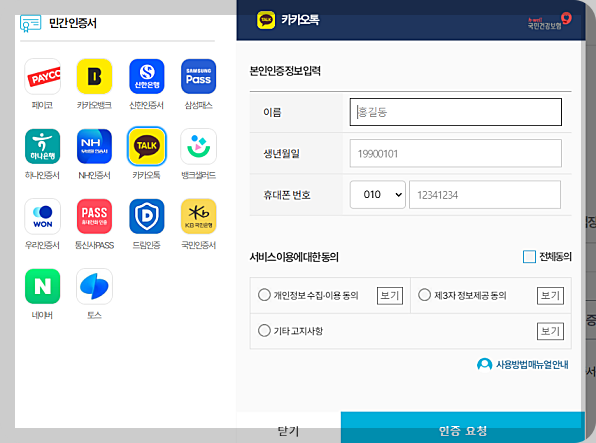Choose the Kakao Bank certificate icon
The height and width of the screenshot is (443, 596).
(94, 76)
